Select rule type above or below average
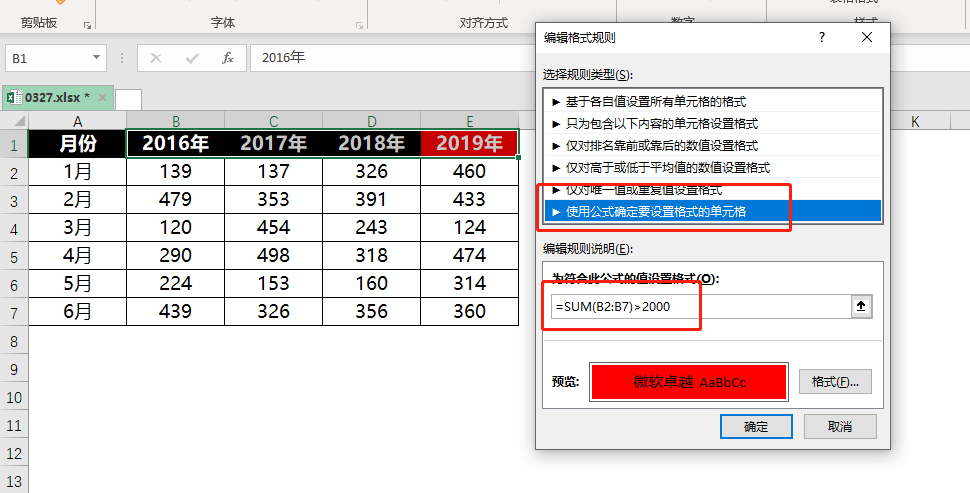The height and width of the screenshot is (493, 970). point(714,168)
